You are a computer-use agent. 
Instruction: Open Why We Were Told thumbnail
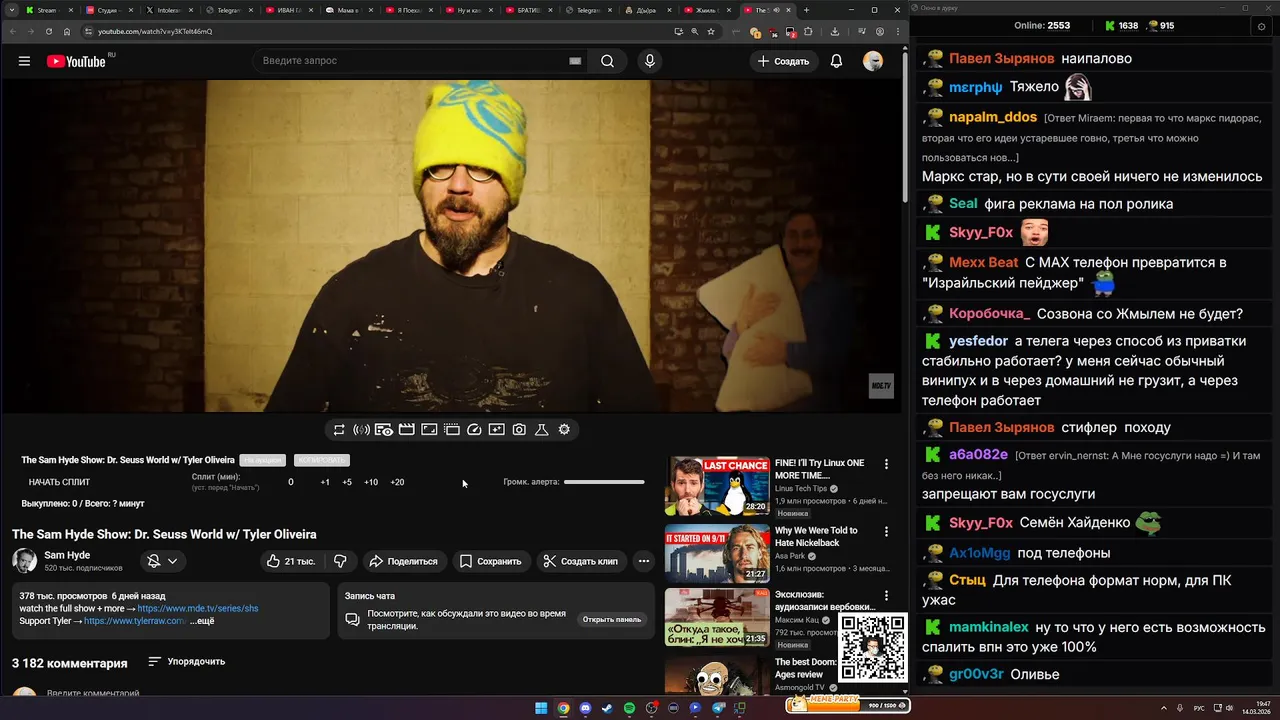pyautogui.click(x=717, y=552)
